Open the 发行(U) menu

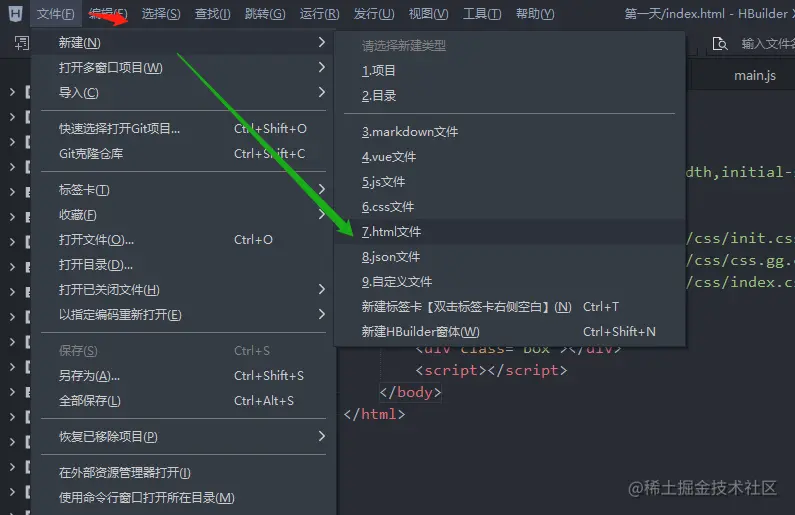coord(374,14)
